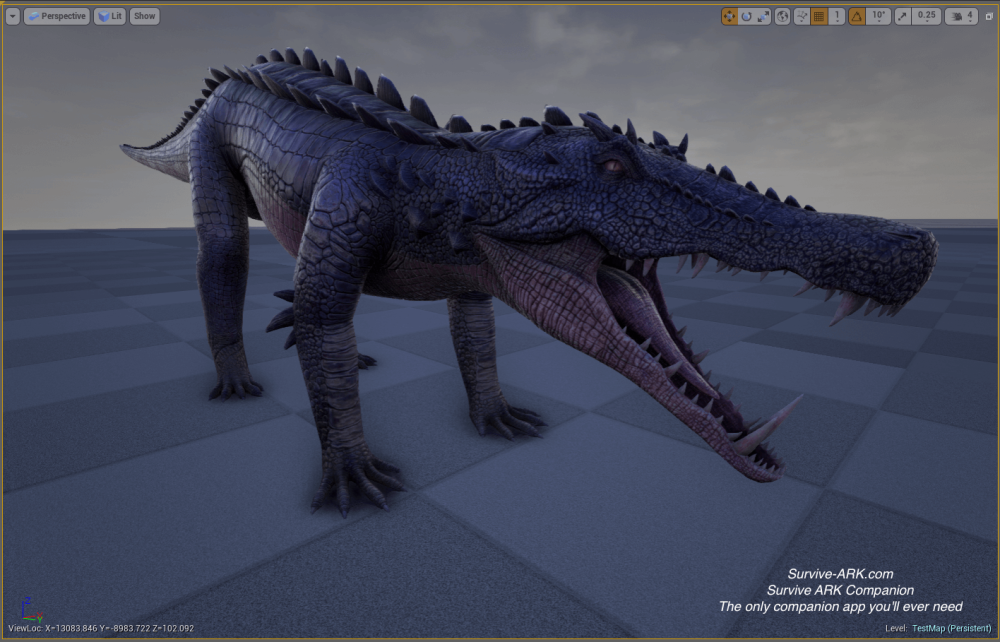
Task: Select the Scale transform tool
Action: click(763, 17)
